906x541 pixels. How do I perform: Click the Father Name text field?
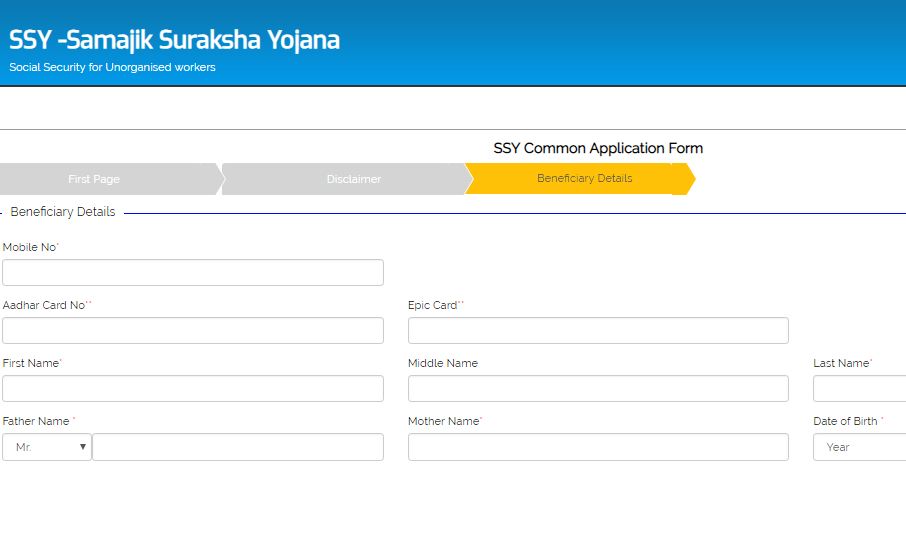click(x=238, y=447)
